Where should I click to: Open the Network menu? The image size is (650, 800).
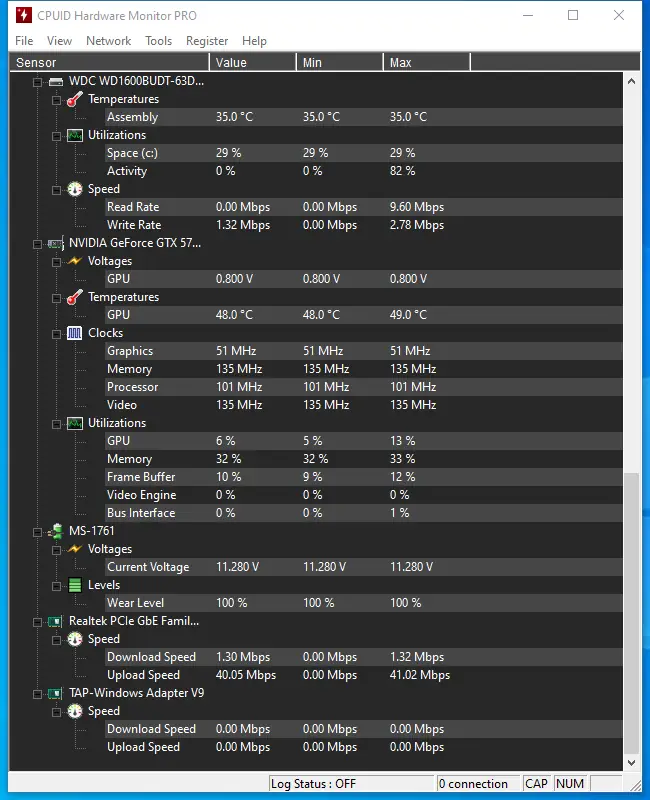(108, 41)
